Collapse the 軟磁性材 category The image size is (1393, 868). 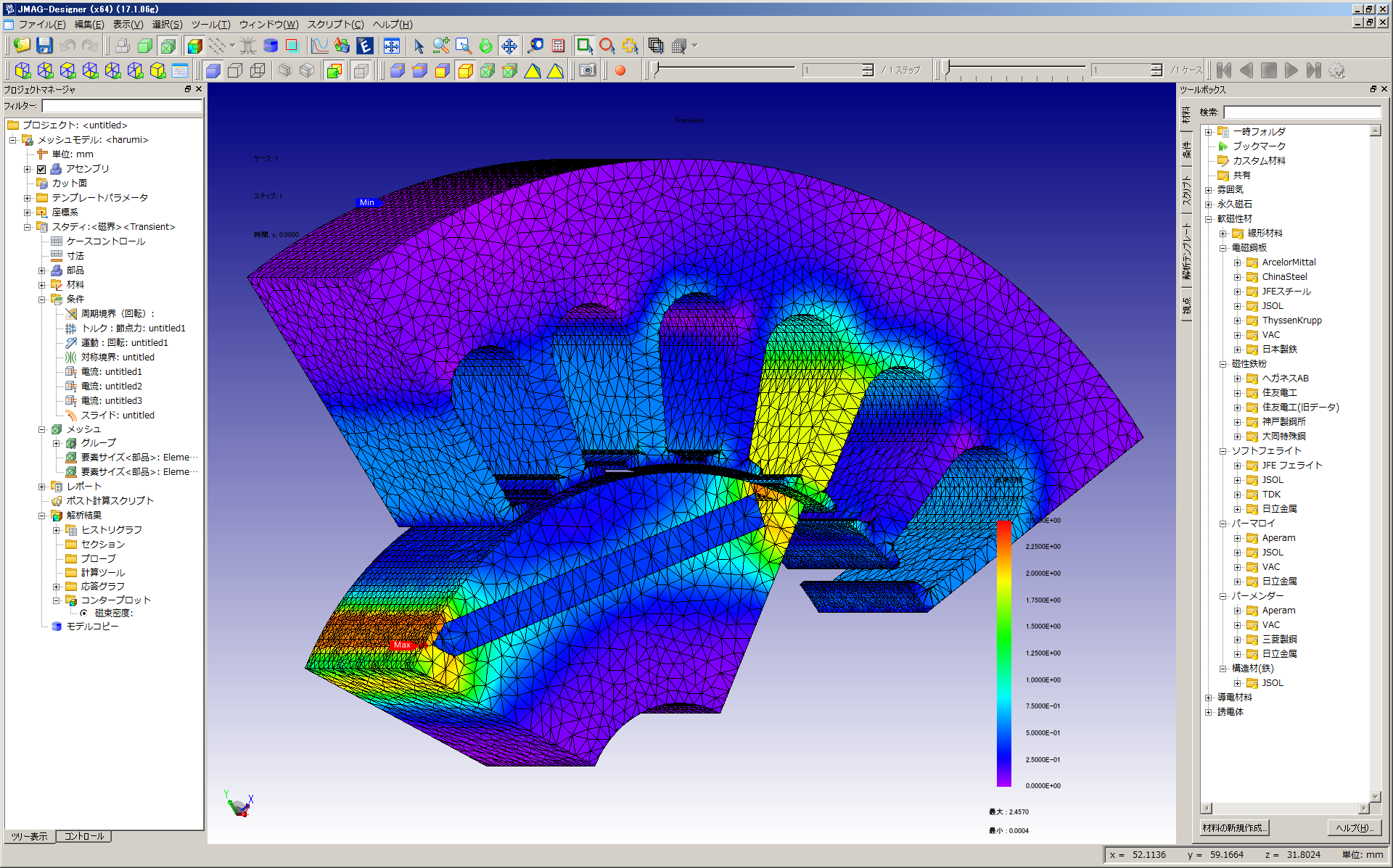(1209, 219)
